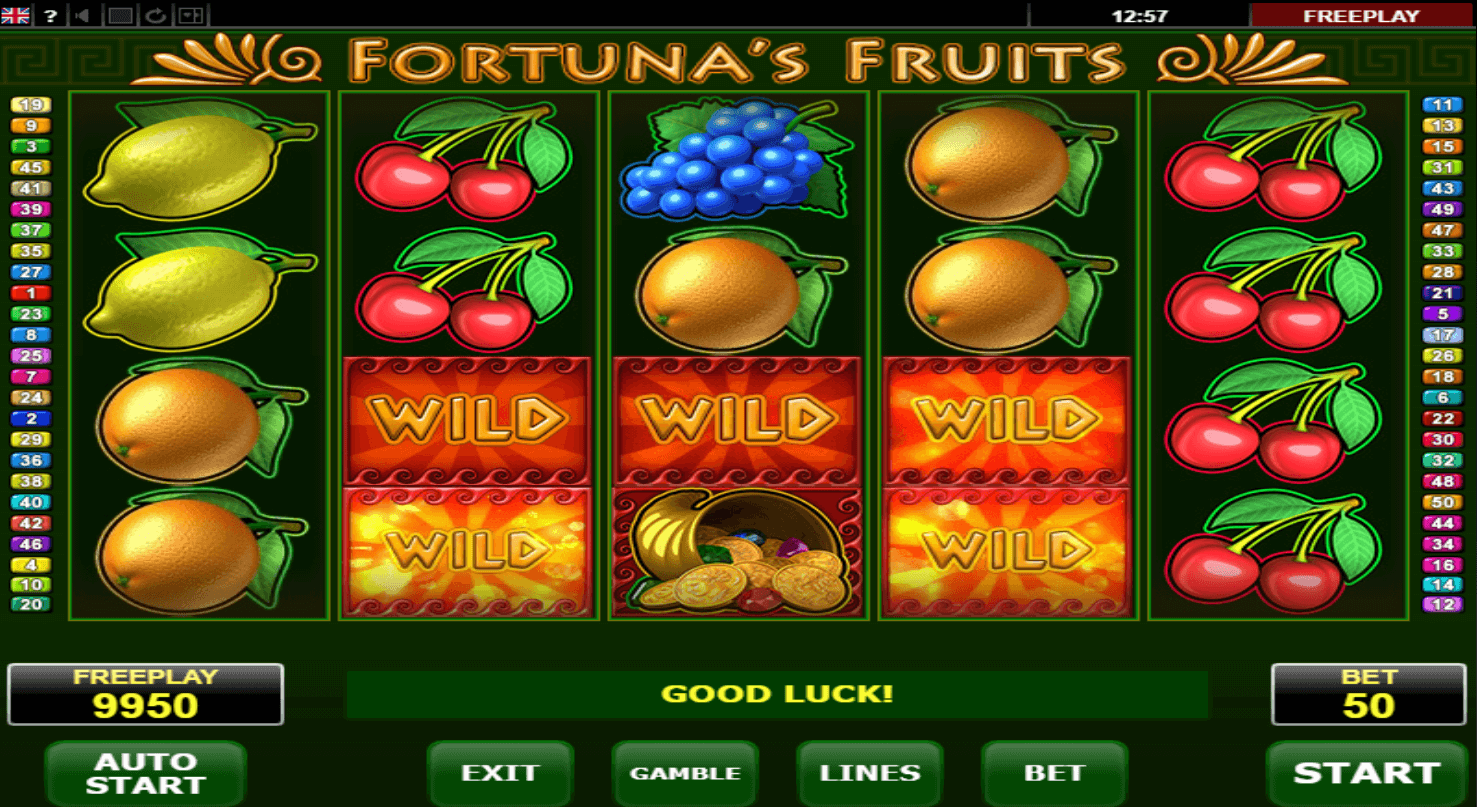Screen dimensions: 1477x807
Task: Select payline indicator number 12
Action: coord(1442,604)
